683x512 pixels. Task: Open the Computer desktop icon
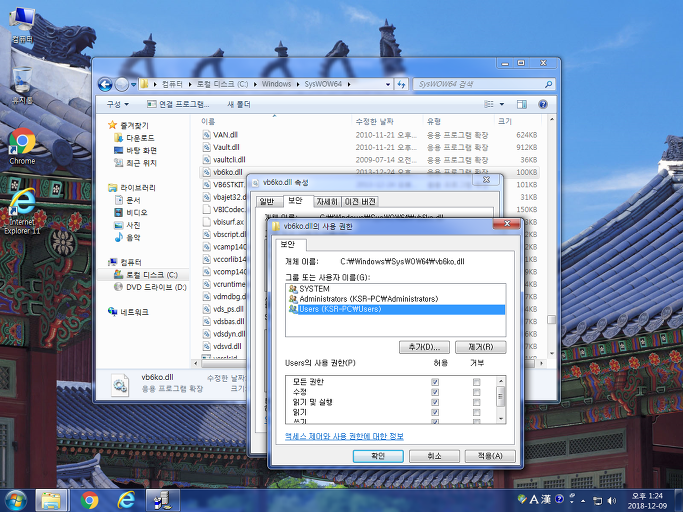(22, 25)
